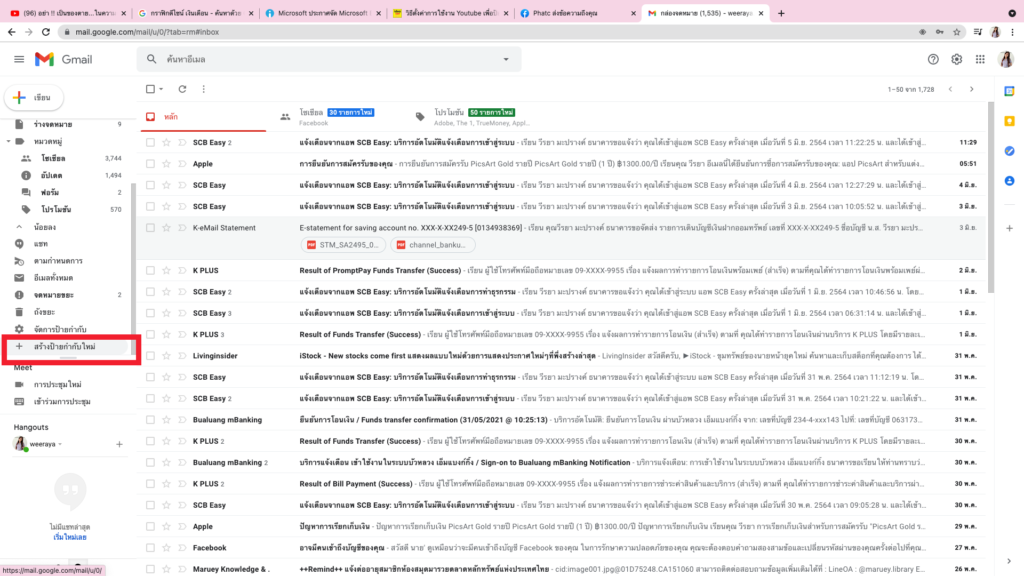Open Google Contacts in the side panel

click(1010, 181)
